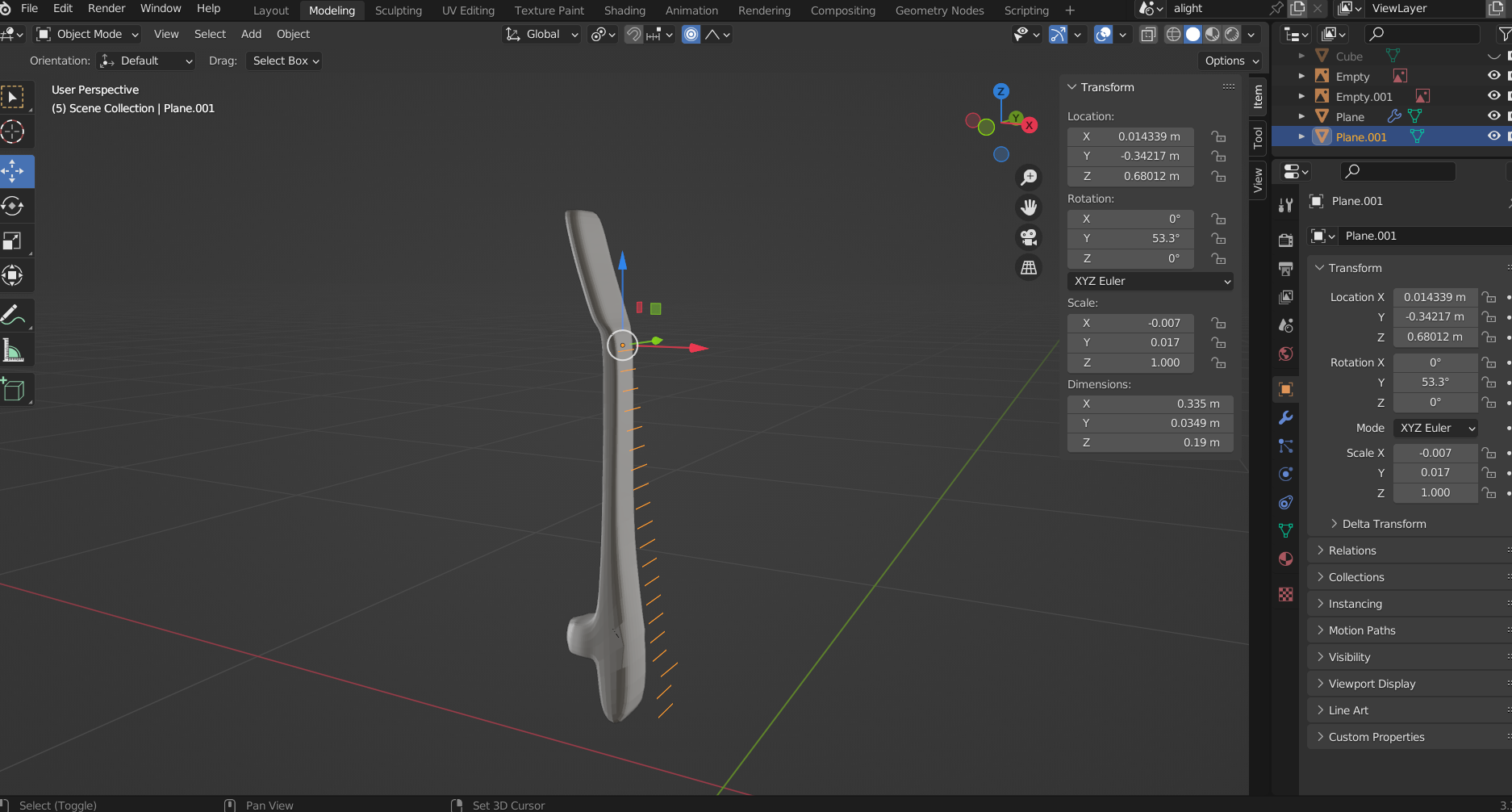Click the viewport zoom magnifier icon
Image resolution: width=1512 pixels, height=812 pixels.
tap(1029, 178)
